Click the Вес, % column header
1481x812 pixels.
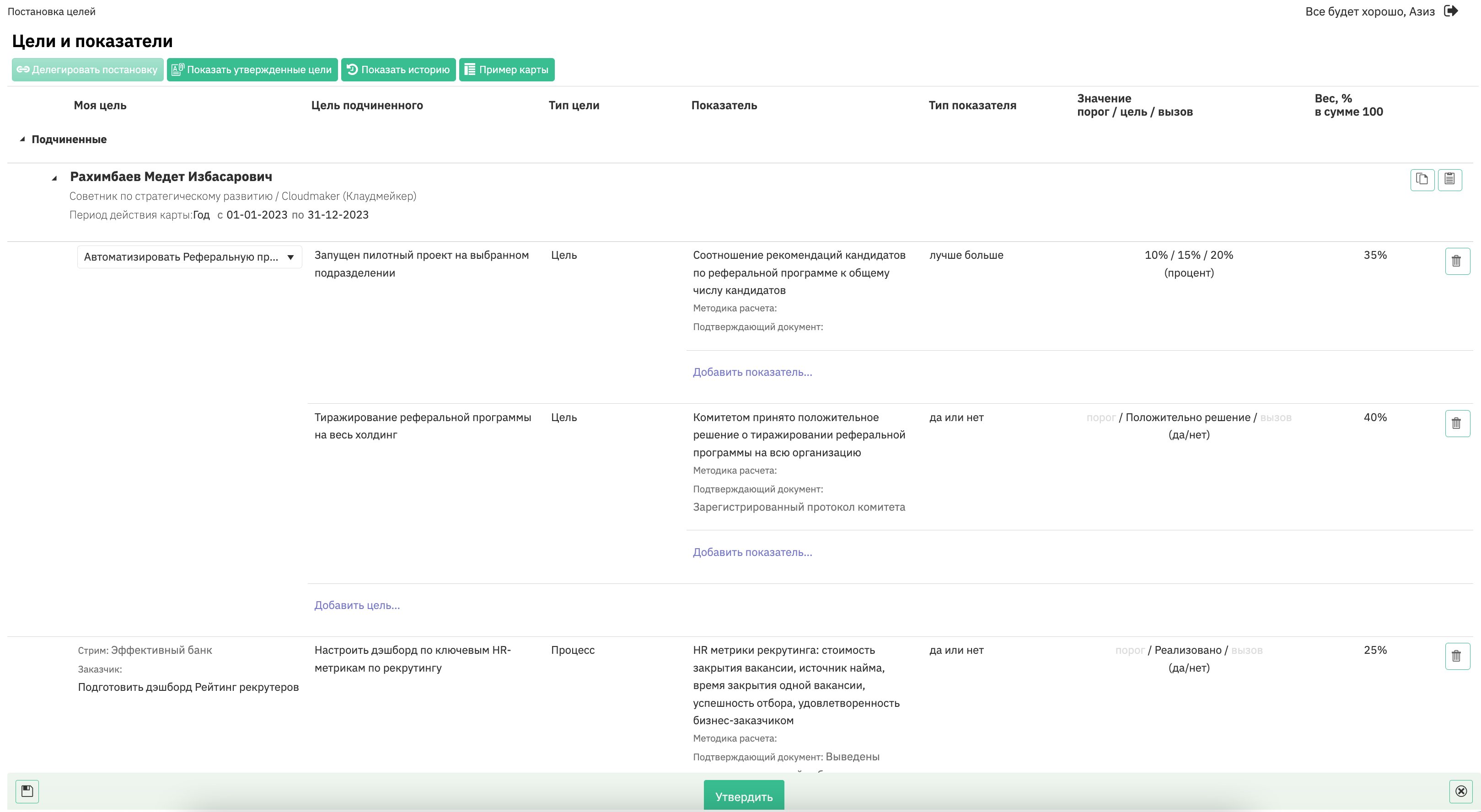(1348, 105)
